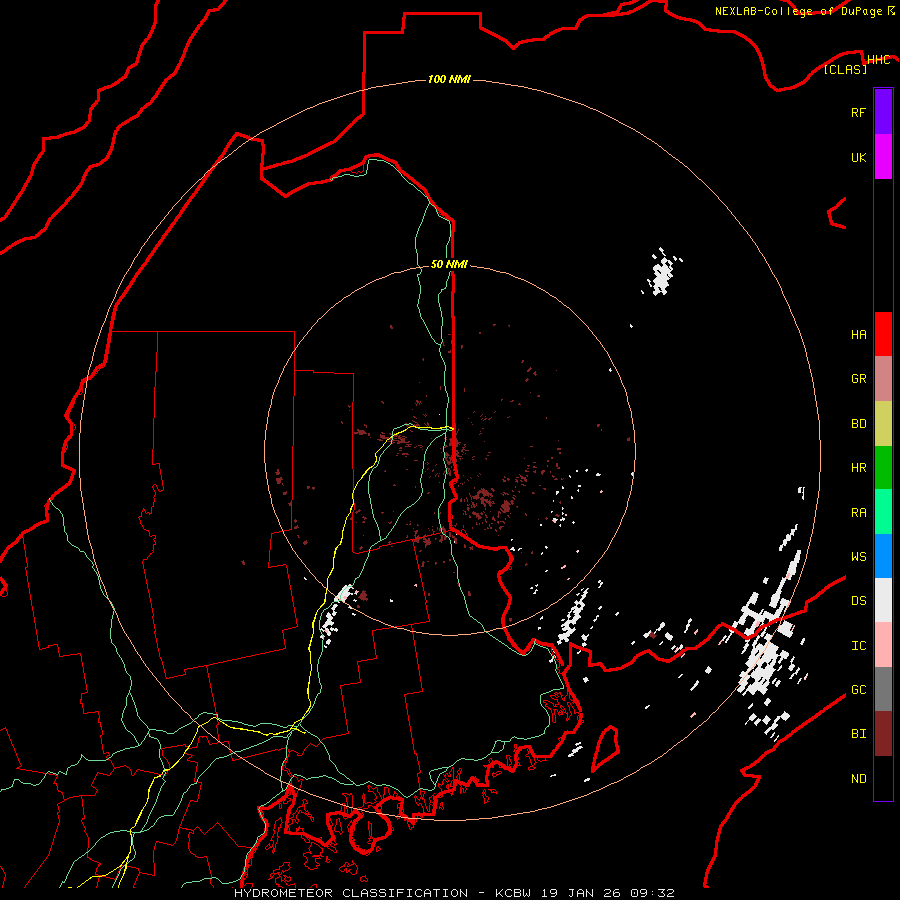The width and height of the screenshot is (900, 900).
Task: Pick the RA light green swatch
Action: point(883,512)
